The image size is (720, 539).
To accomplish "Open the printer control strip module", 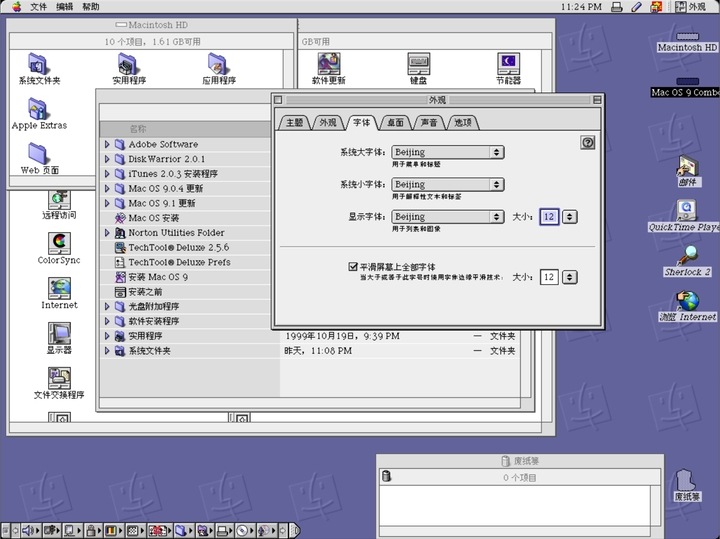I will (x=225, y=531).
